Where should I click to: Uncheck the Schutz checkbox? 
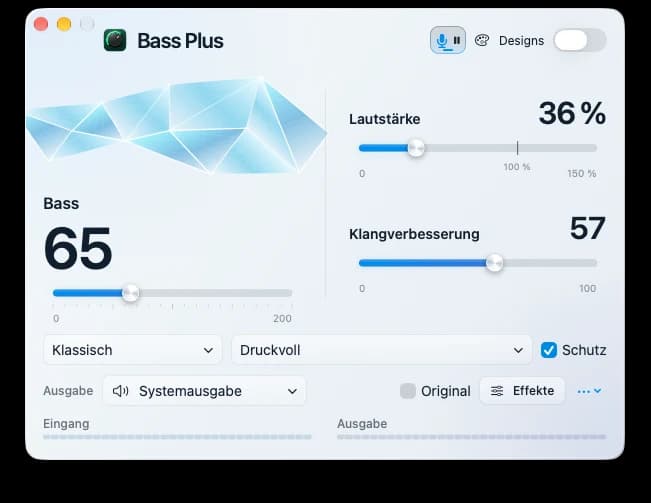tap(548, 350)
